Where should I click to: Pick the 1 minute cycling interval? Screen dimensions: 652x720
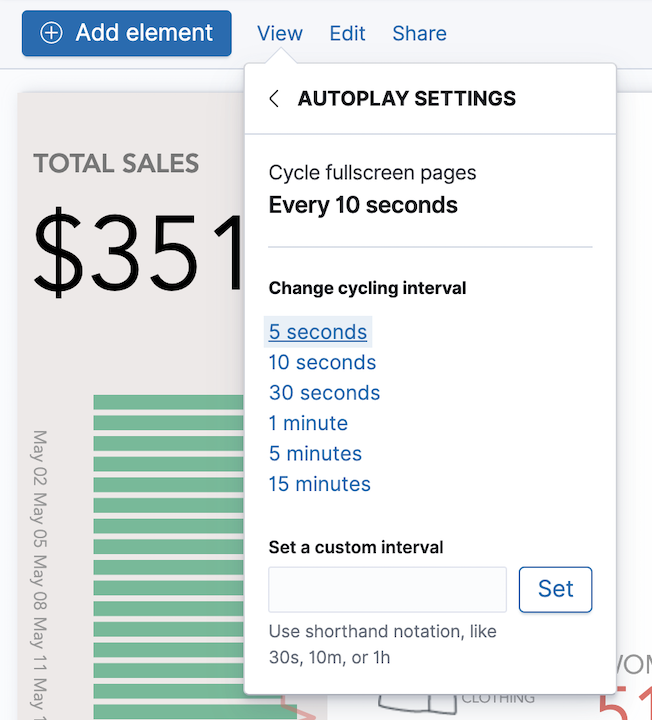pos(308,423)
